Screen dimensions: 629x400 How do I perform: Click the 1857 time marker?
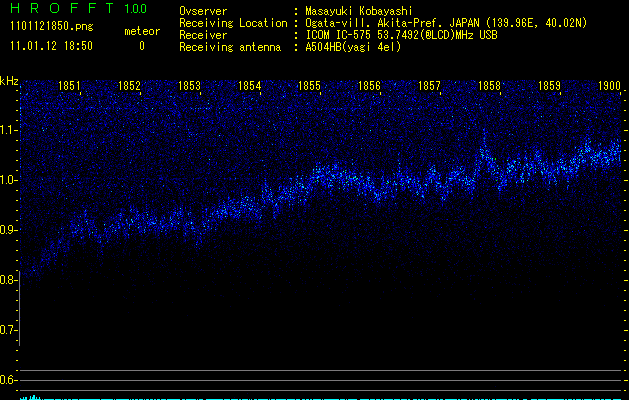tap(429, 86)
